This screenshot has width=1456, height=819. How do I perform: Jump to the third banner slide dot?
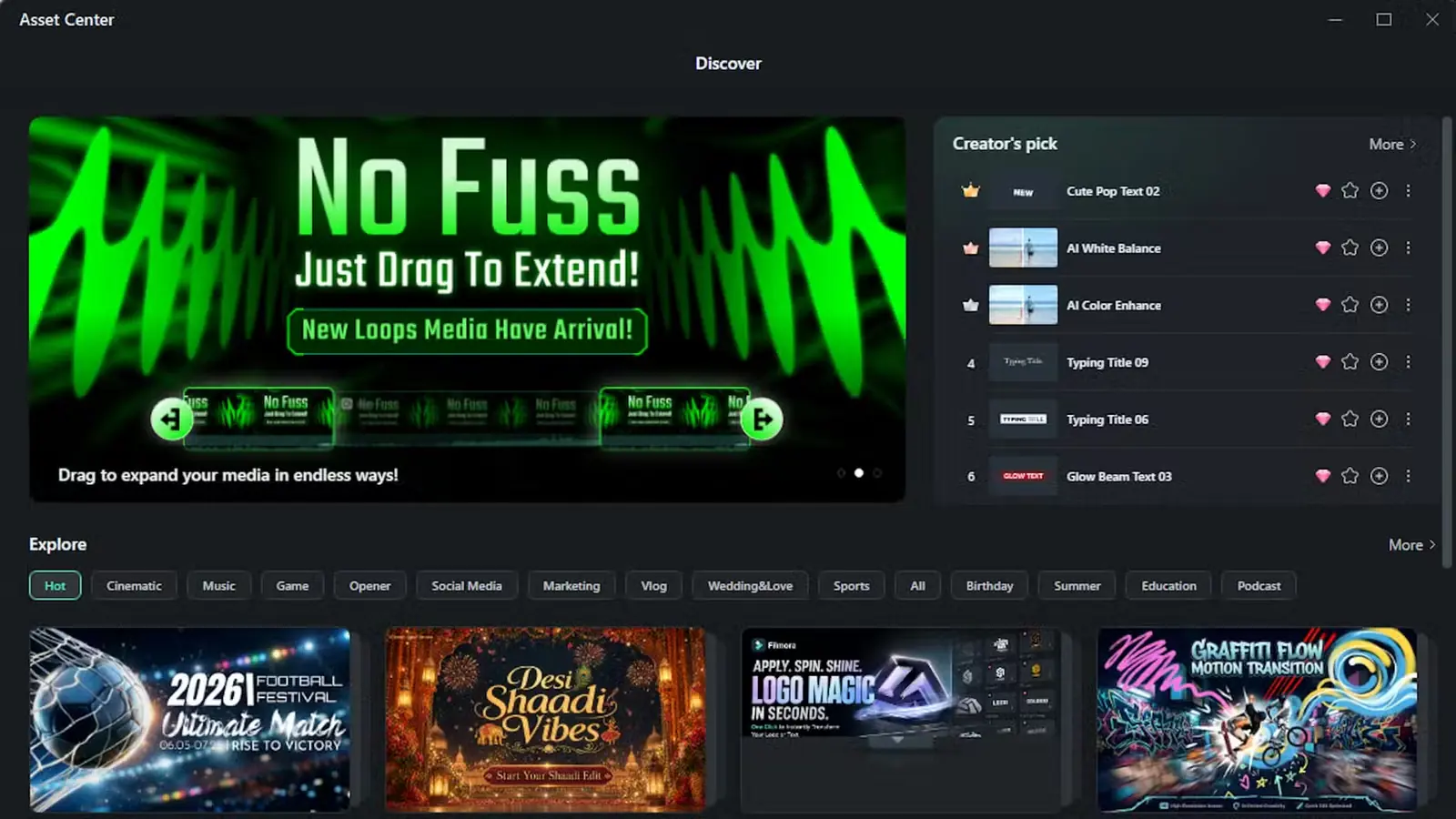click(x=877, y=473)
